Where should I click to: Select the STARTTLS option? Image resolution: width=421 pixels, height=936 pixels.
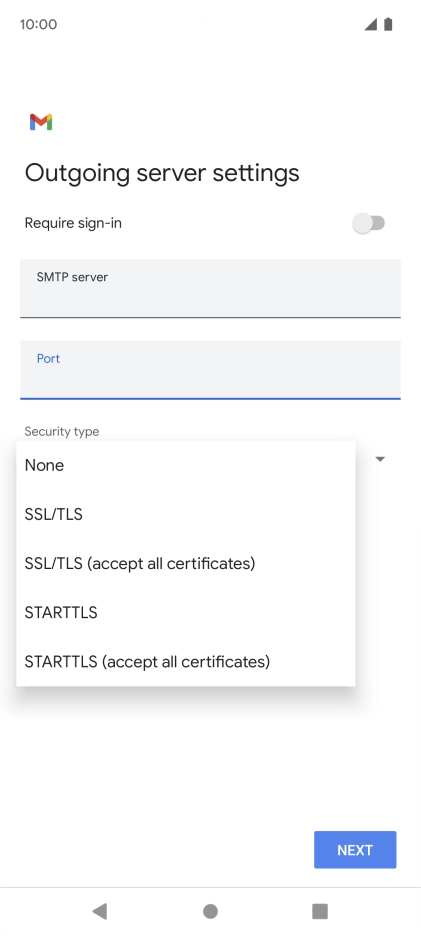click(x=186, y=612)
